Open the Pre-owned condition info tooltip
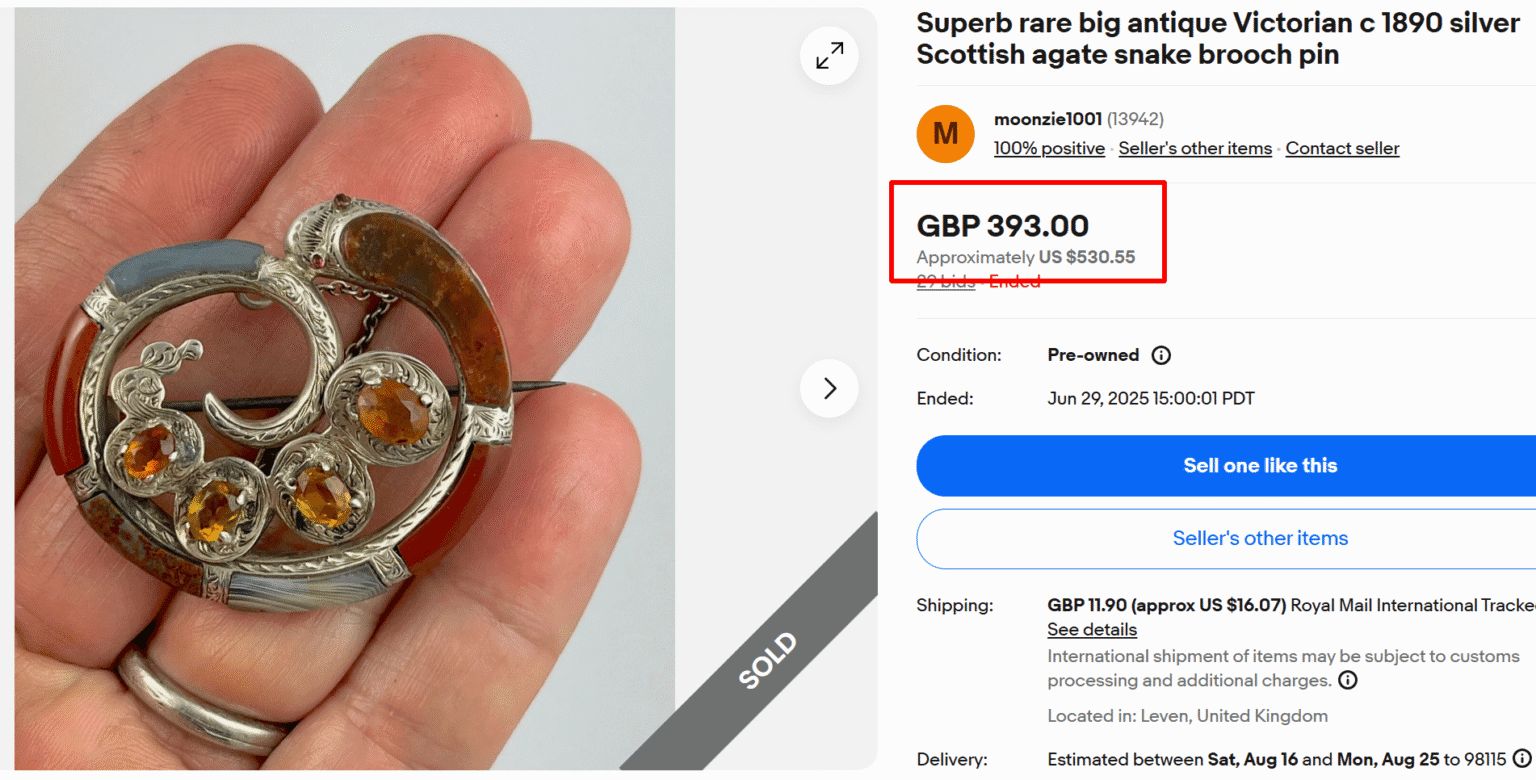Image resolution: width=1536 pixels, height=780 pixels. [1160, 354]
